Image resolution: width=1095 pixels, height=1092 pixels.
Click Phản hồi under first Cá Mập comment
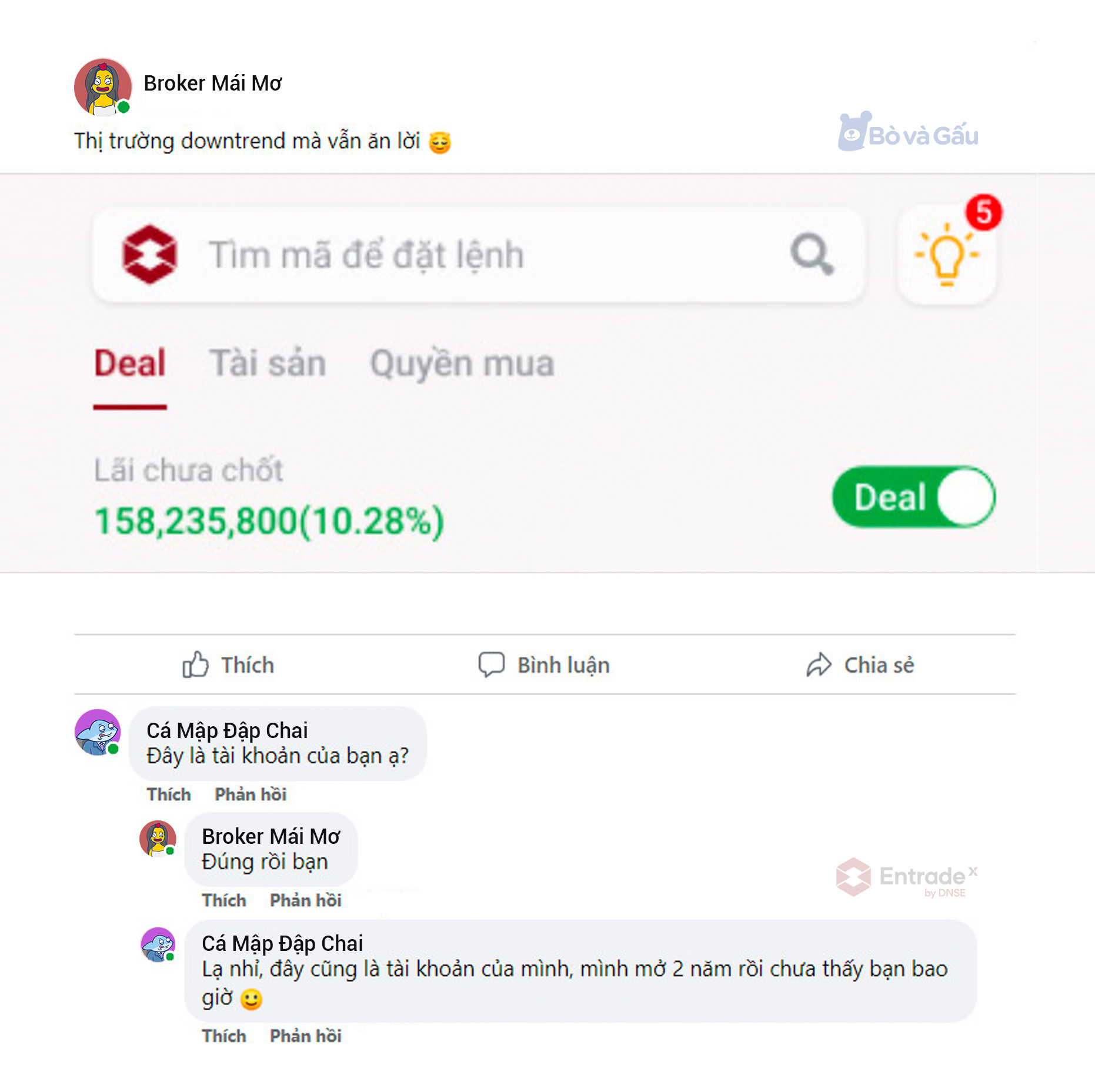251,794
